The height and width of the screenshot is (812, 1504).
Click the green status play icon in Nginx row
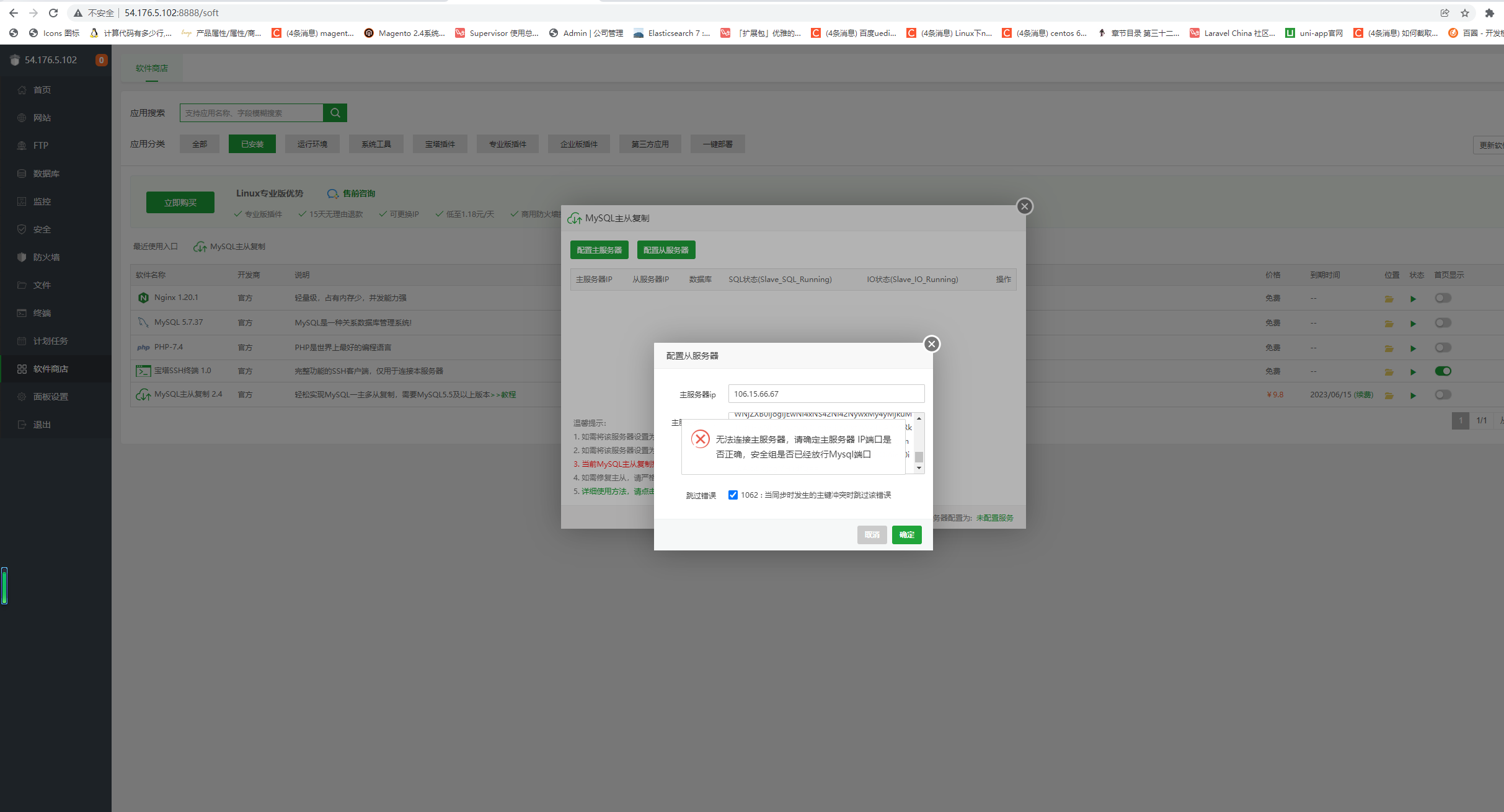pyautogui.click(x=1413, y=299)
